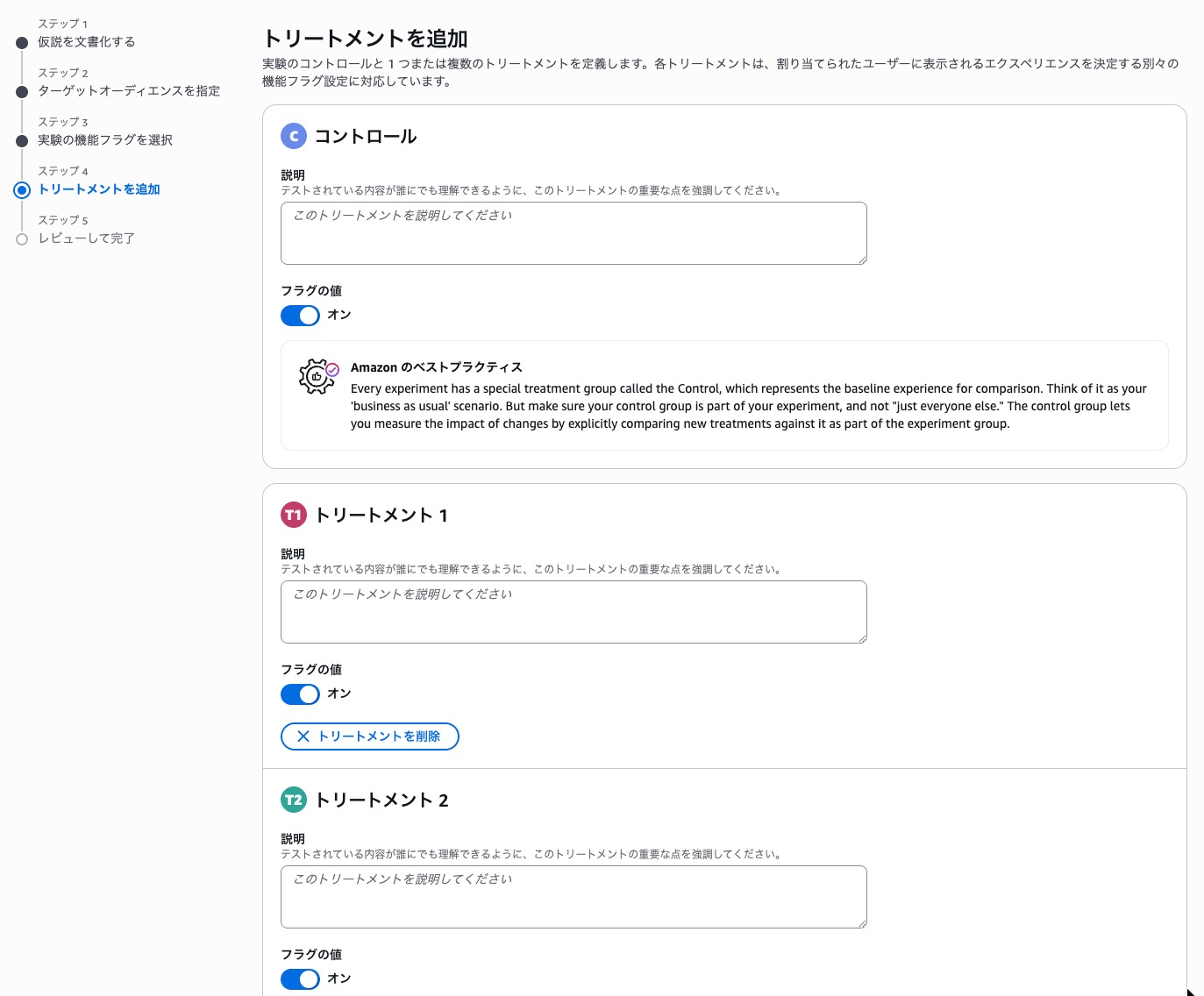Go to step 2 ターゲットオーディエンスを指定
Screen dimensions: 1204x996
pos(129,91)
